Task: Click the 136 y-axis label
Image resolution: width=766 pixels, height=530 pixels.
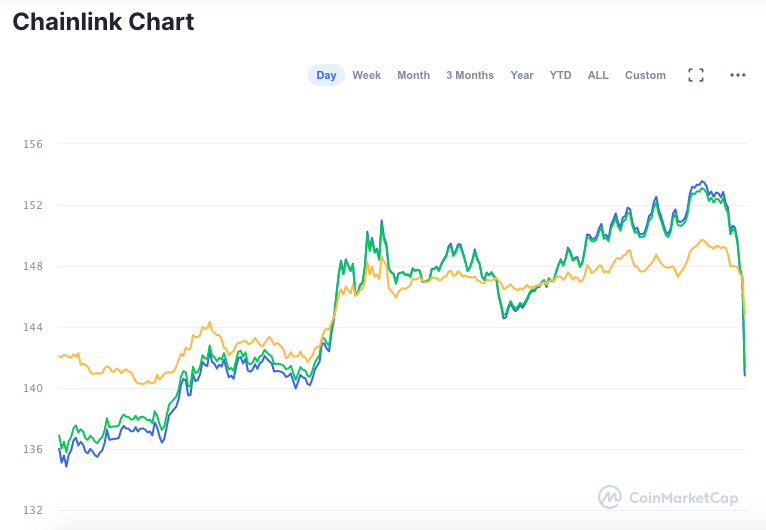Action: [x=33, y=449]
